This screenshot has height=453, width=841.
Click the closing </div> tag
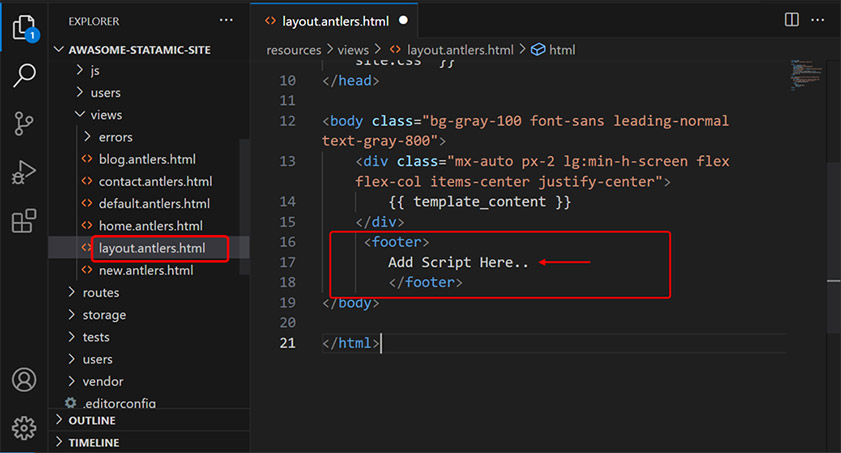[x=379, y=222]
